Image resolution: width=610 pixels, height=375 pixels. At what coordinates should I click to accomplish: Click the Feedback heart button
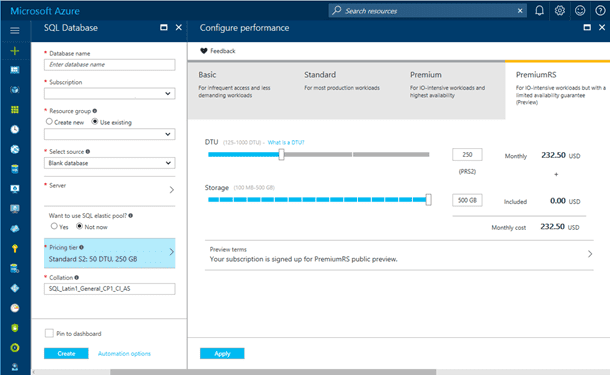pyautogui.click(x=218, y=51)
